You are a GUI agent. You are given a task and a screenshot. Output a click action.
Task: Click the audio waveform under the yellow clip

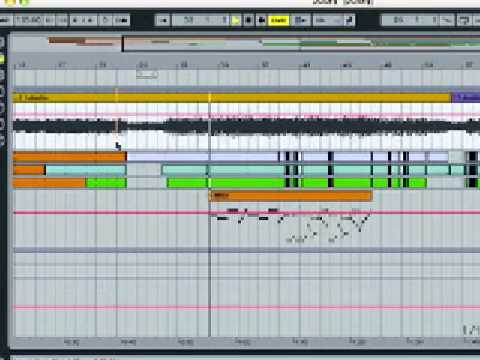tap(247, 127)
